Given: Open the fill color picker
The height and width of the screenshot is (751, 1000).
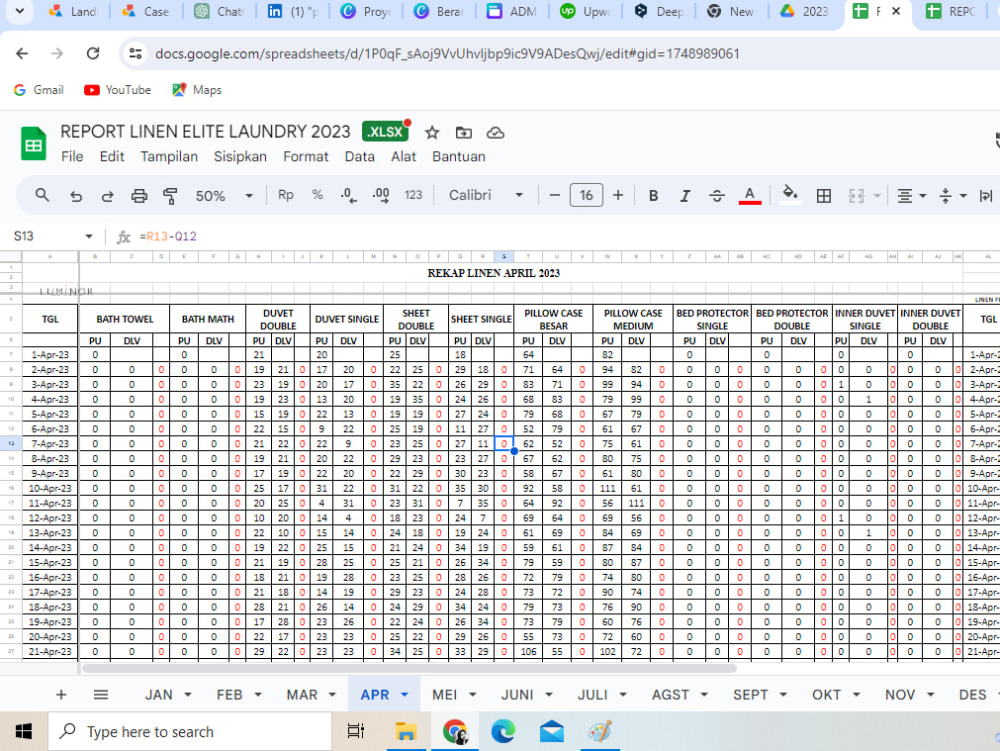Looking at the screenshot, I should click(x=790, y=194).
